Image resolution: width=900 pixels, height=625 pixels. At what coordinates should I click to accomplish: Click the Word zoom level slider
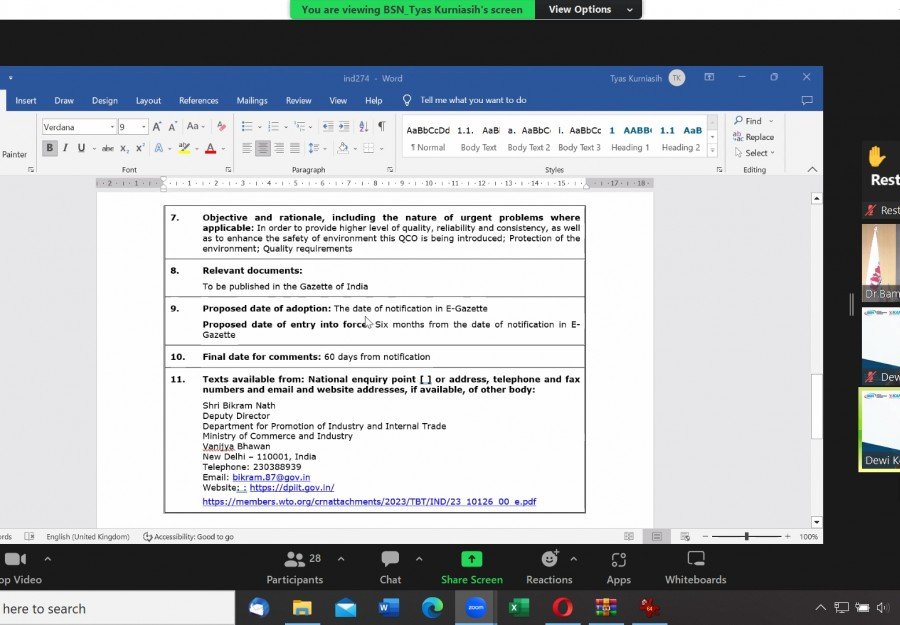tap(746, 536)
